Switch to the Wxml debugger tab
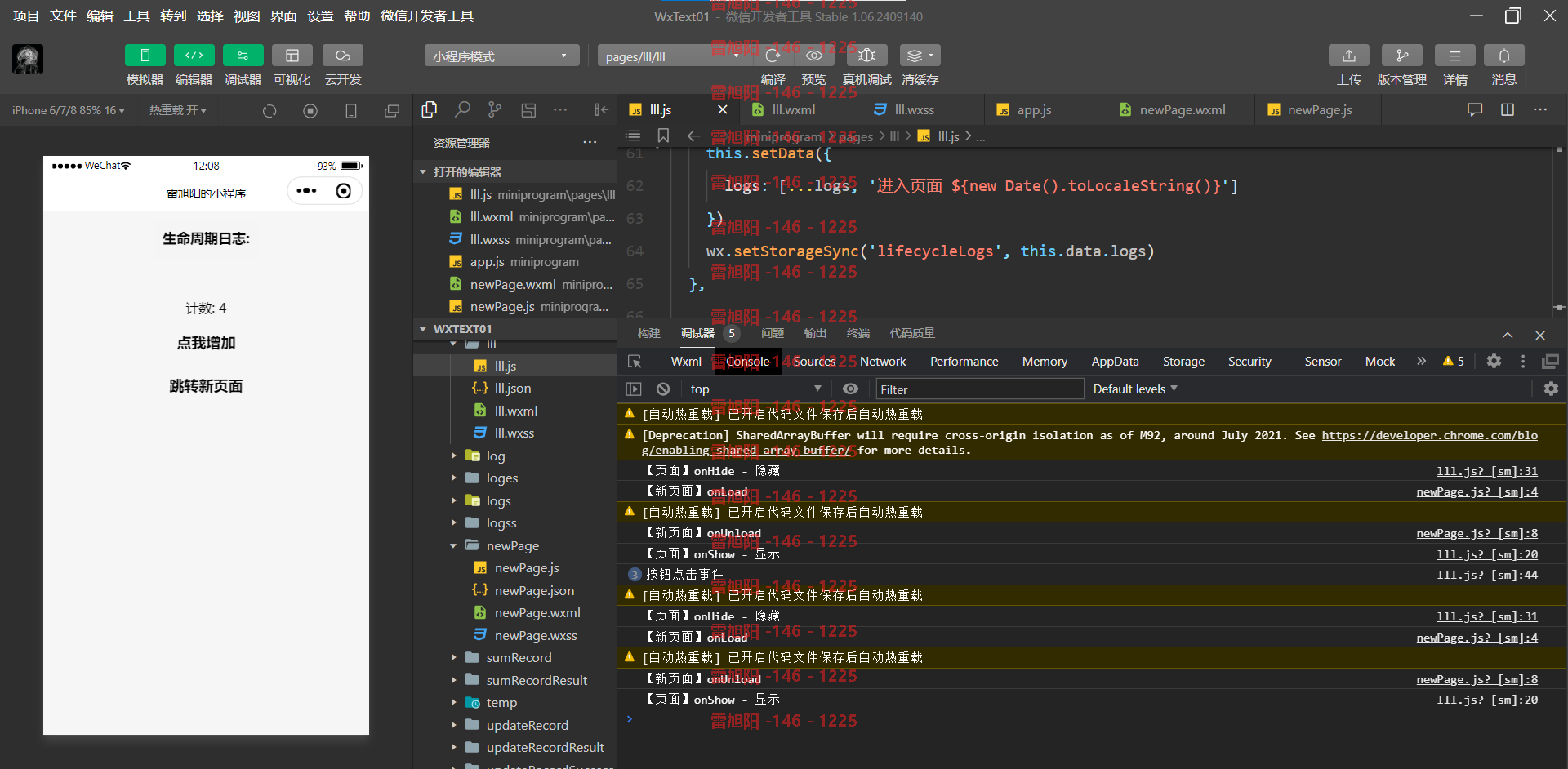The height and width of the screenshot is (769, 1568). [686, 361]
